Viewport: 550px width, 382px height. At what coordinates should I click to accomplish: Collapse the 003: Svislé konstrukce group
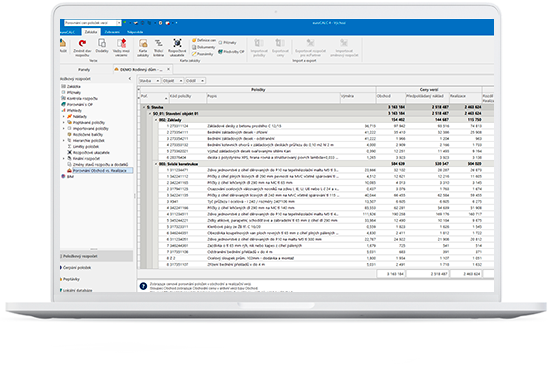[156, 164]
